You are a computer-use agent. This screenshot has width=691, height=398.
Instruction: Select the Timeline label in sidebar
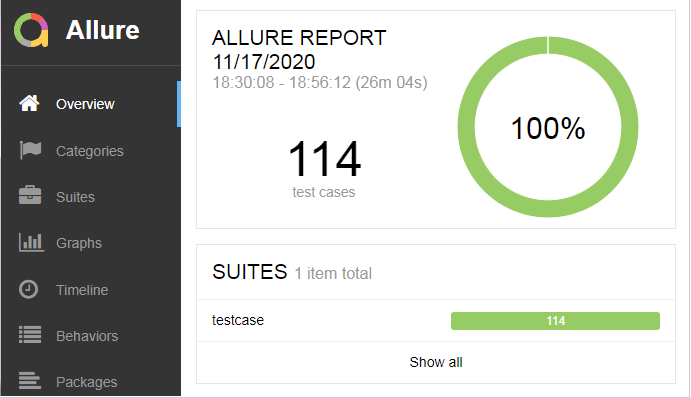pos(82,290)
